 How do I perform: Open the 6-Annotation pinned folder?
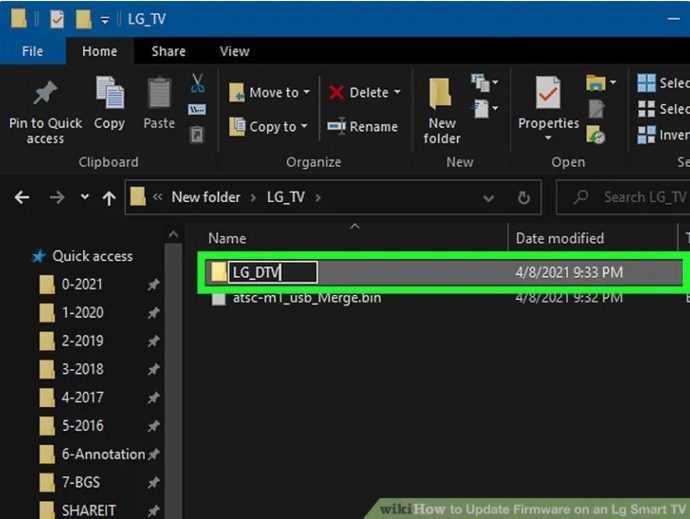tap(103, 454)
